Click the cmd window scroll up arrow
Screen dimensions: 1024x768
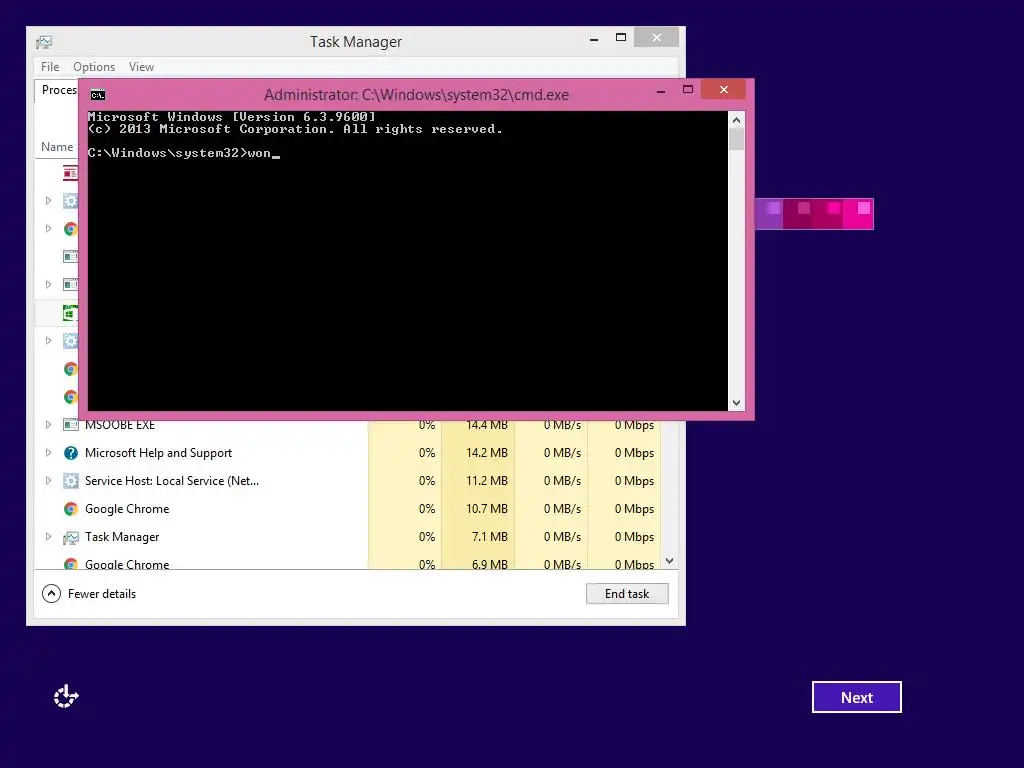736,120
